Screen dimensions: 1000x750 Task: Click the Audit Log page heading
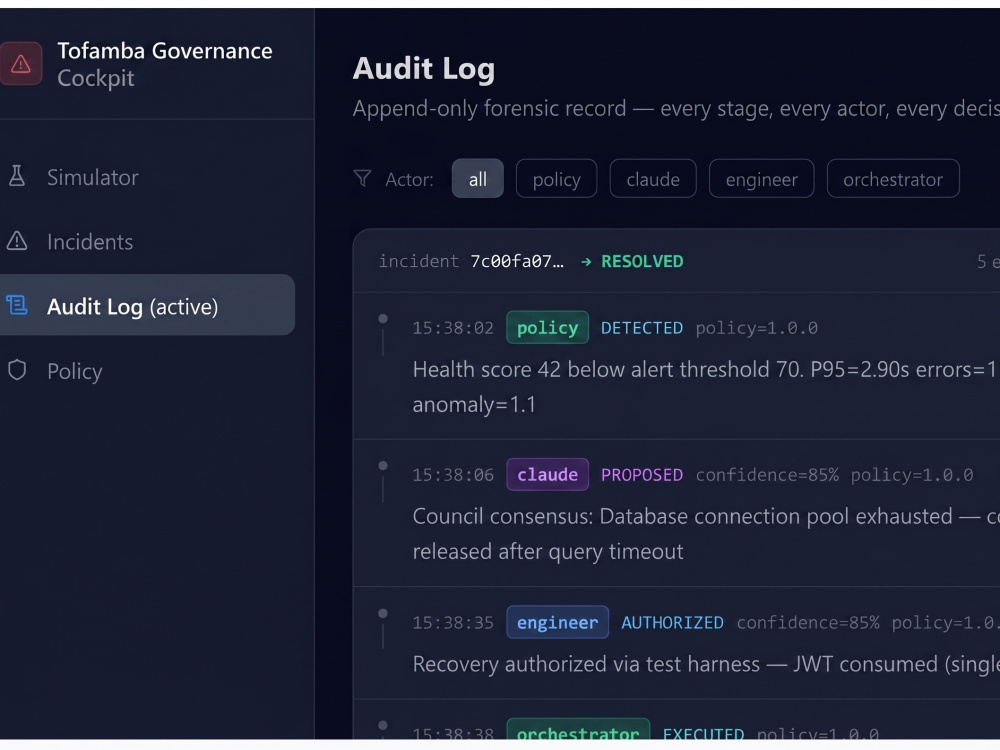tap(423, 69)
